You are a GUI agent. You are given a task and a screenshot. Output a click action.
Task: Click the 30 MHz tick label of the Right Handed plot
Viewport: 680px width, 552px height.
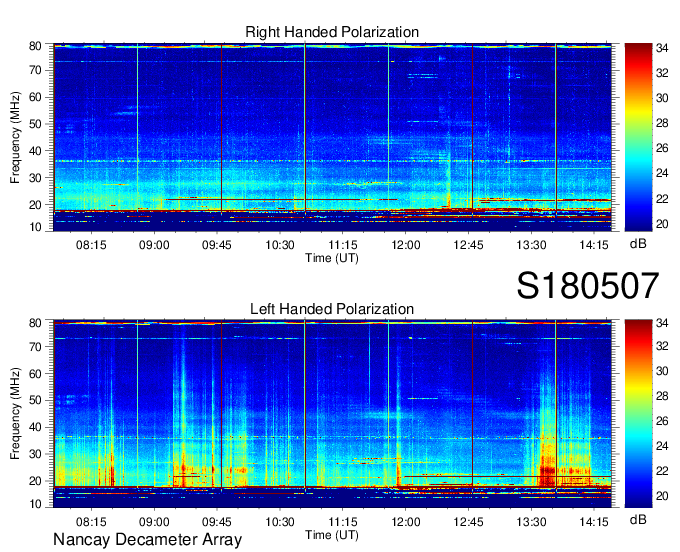tap(35, 178)
